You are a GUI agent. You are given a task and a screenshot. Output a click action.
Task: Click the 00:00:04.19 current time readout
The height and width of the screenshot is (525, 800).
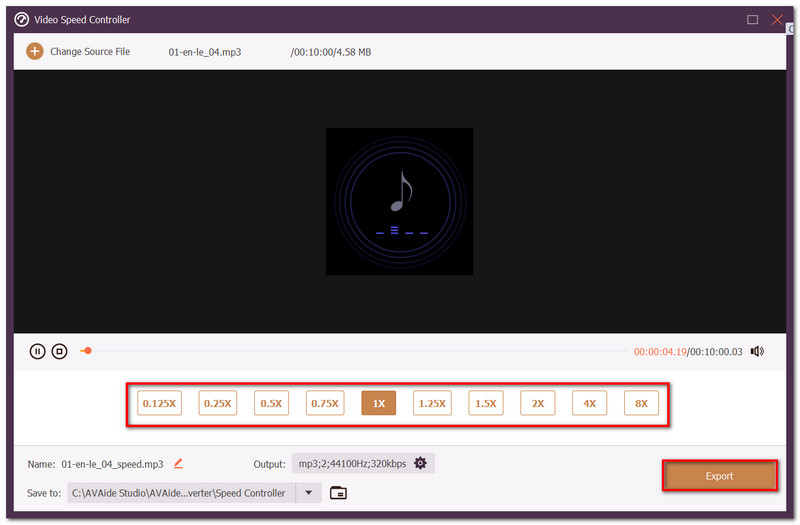pyautogui.click(x=660, y=352)
